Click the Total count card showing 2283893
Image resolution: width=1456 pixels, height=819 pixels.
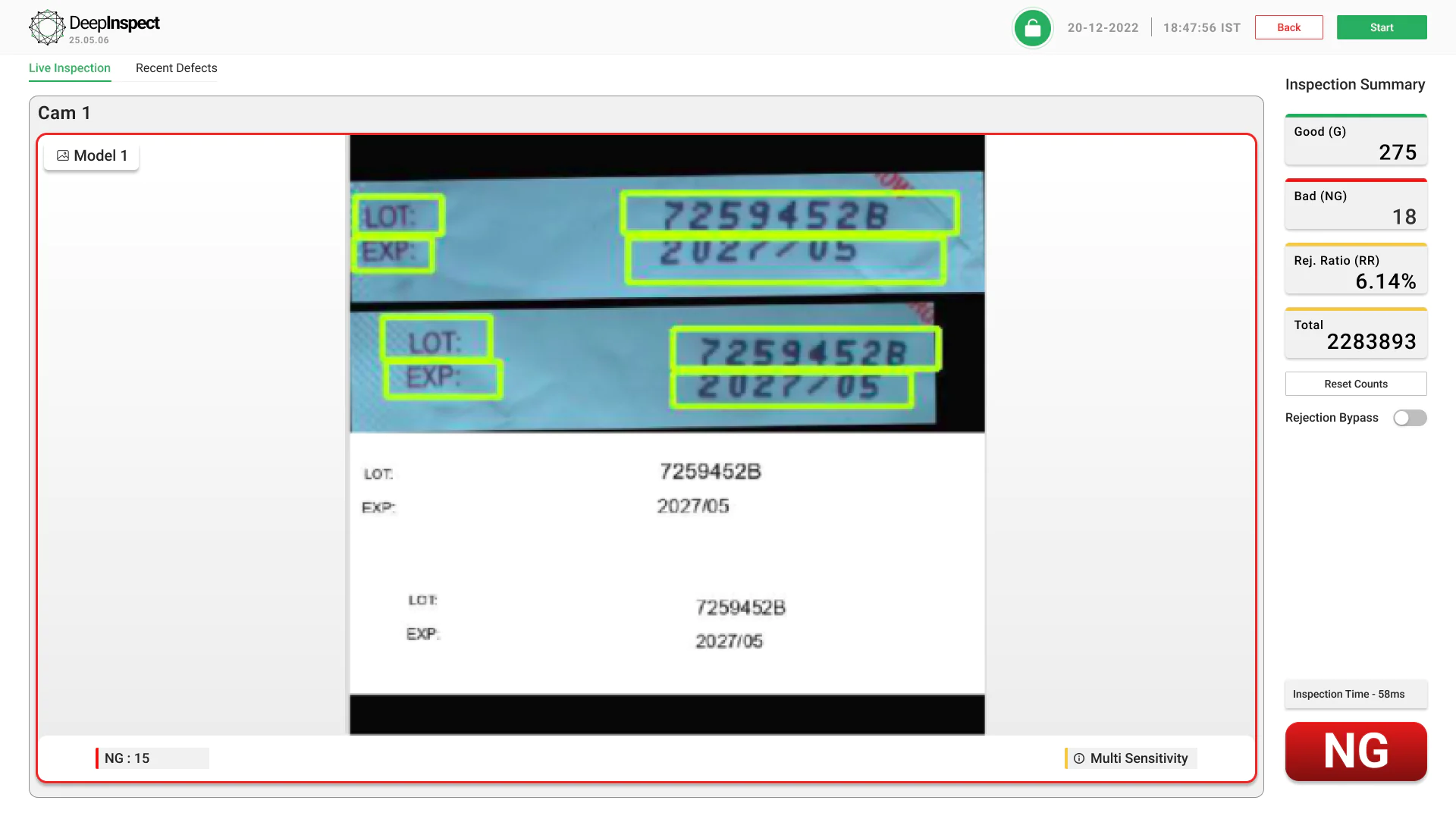(1356, 334)
